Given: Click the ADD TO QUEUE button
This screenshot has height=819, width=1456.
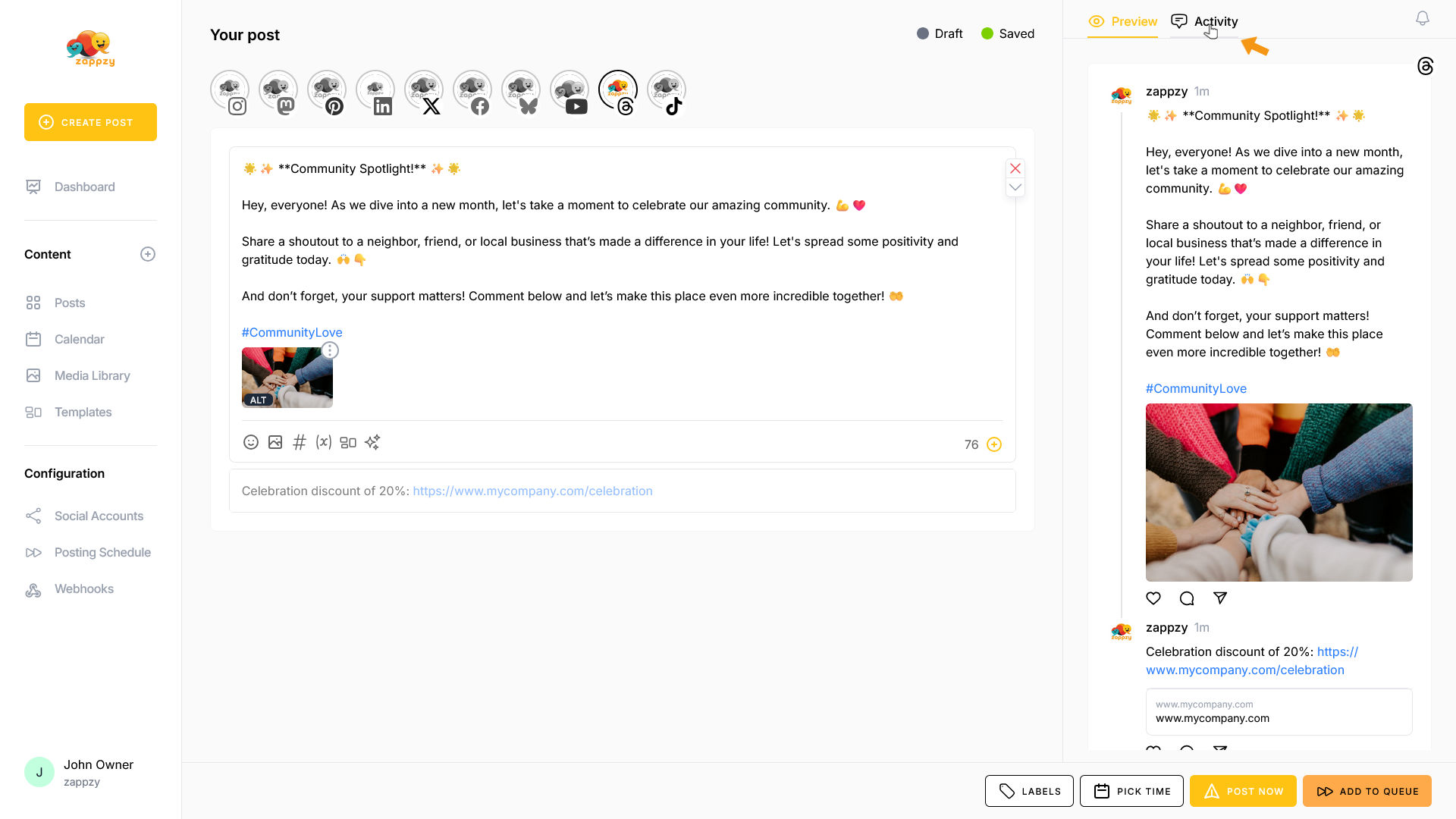Looking at the screenshot, I should [x=1367, y=791].
